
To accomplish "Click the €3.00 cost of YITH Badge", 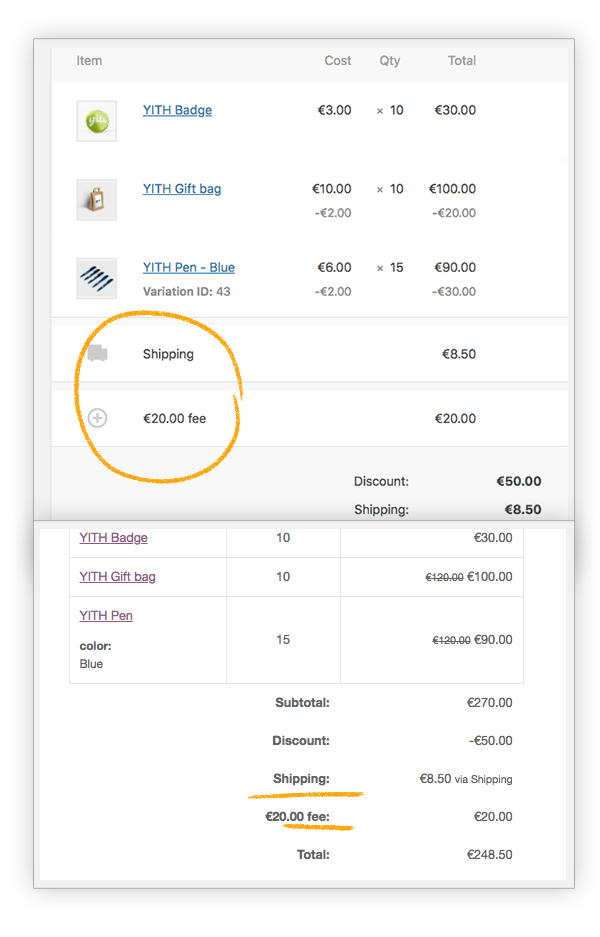I will [335, 110].
